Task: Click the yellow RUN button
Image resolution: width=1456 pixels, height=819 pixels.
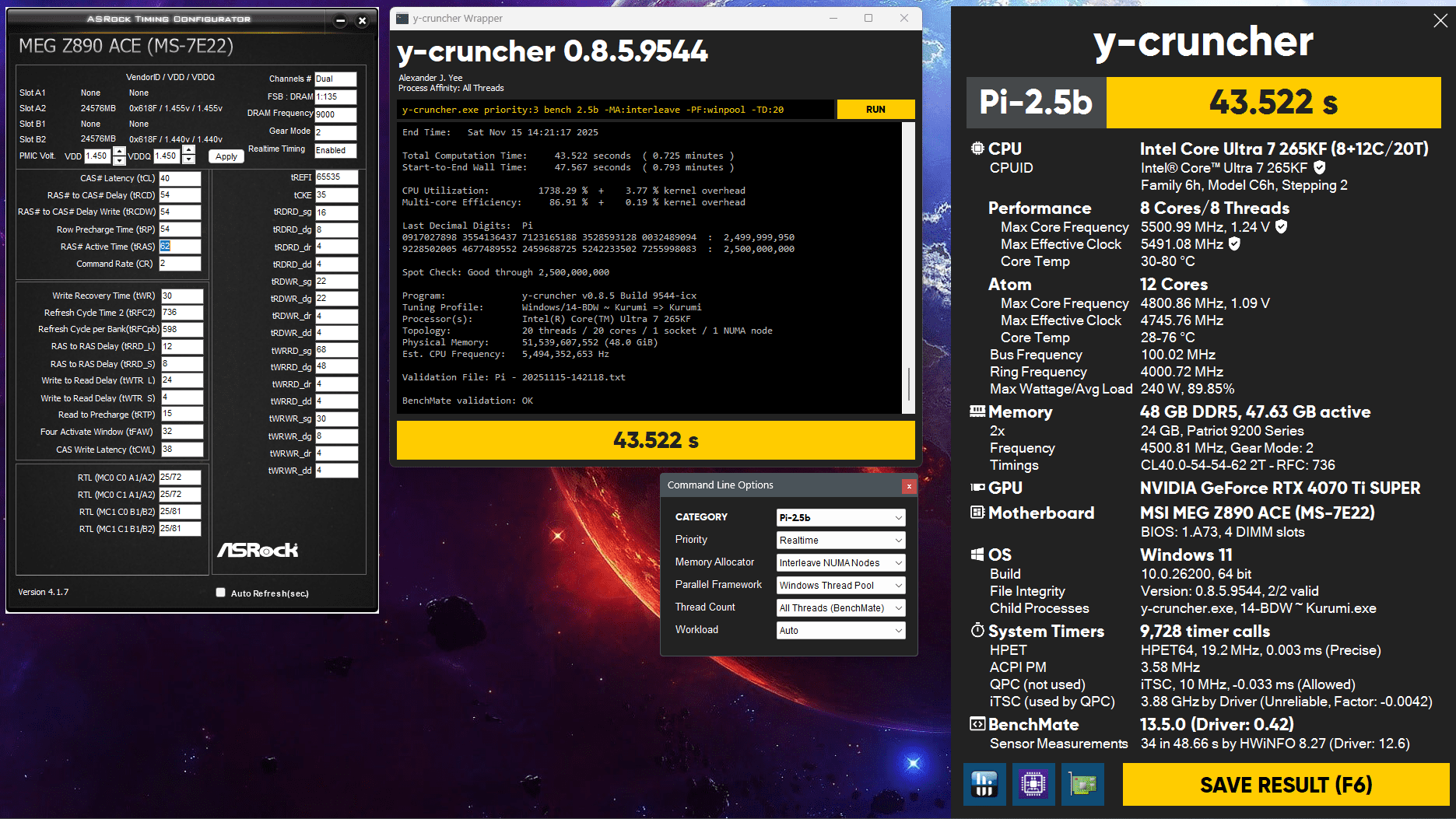Action: pos(875,110)
